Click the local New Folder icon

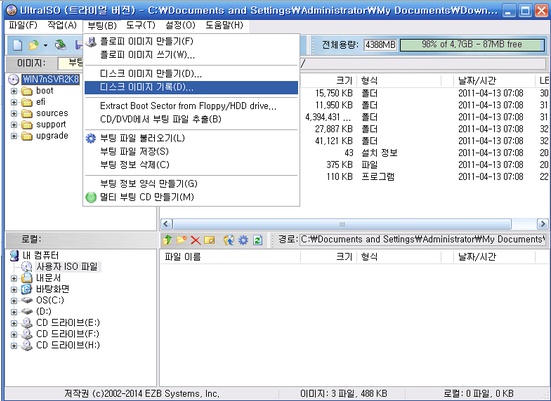[181, 240]
